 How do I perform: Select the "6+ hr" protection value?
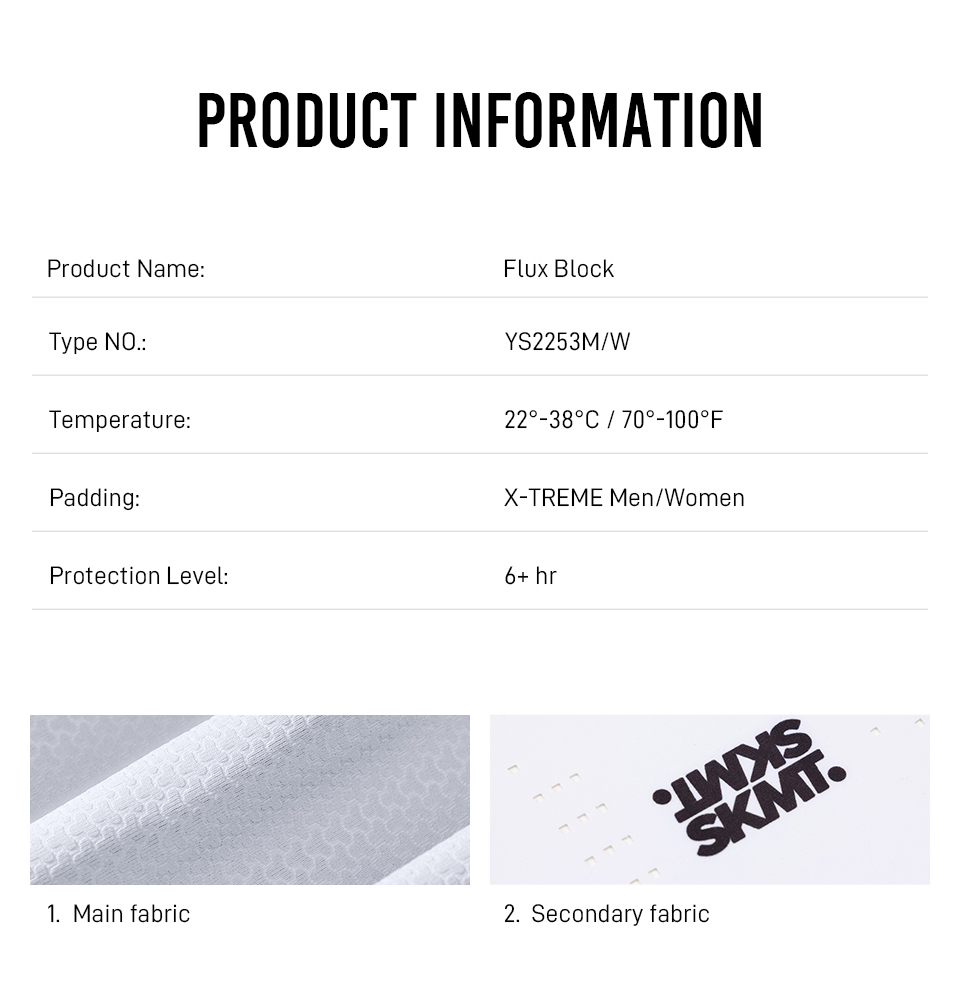pyautogui.click(x=531, y=576)
